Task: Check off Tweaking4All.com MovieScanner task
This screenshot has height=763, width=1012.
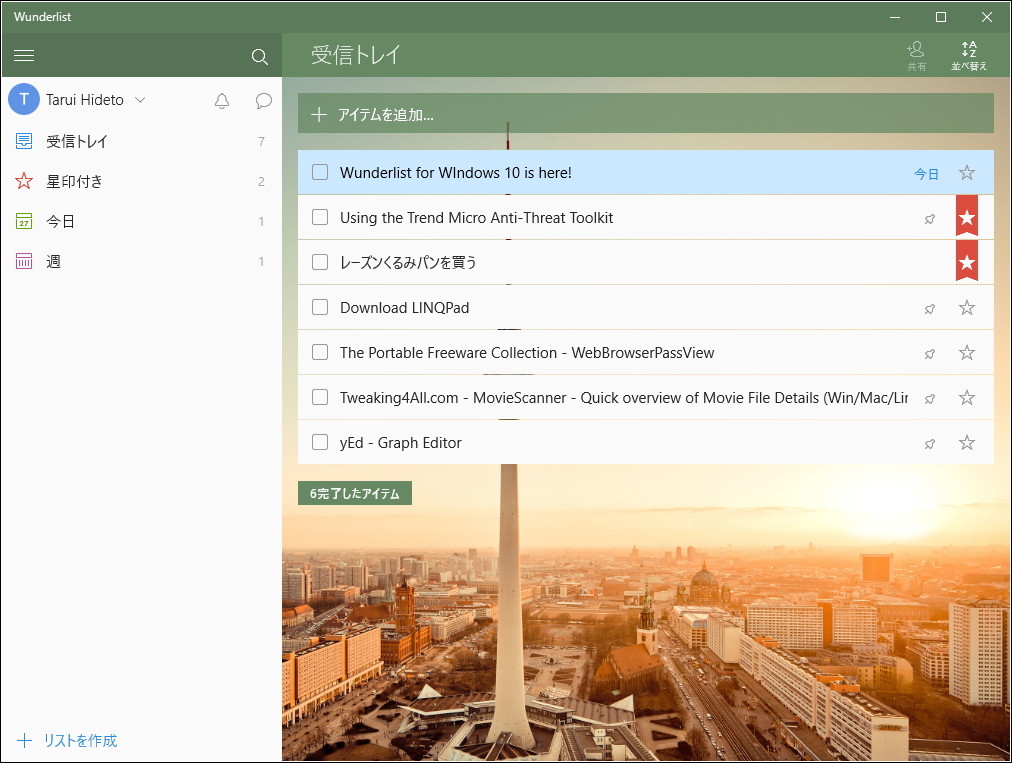Action: (320, 398)
